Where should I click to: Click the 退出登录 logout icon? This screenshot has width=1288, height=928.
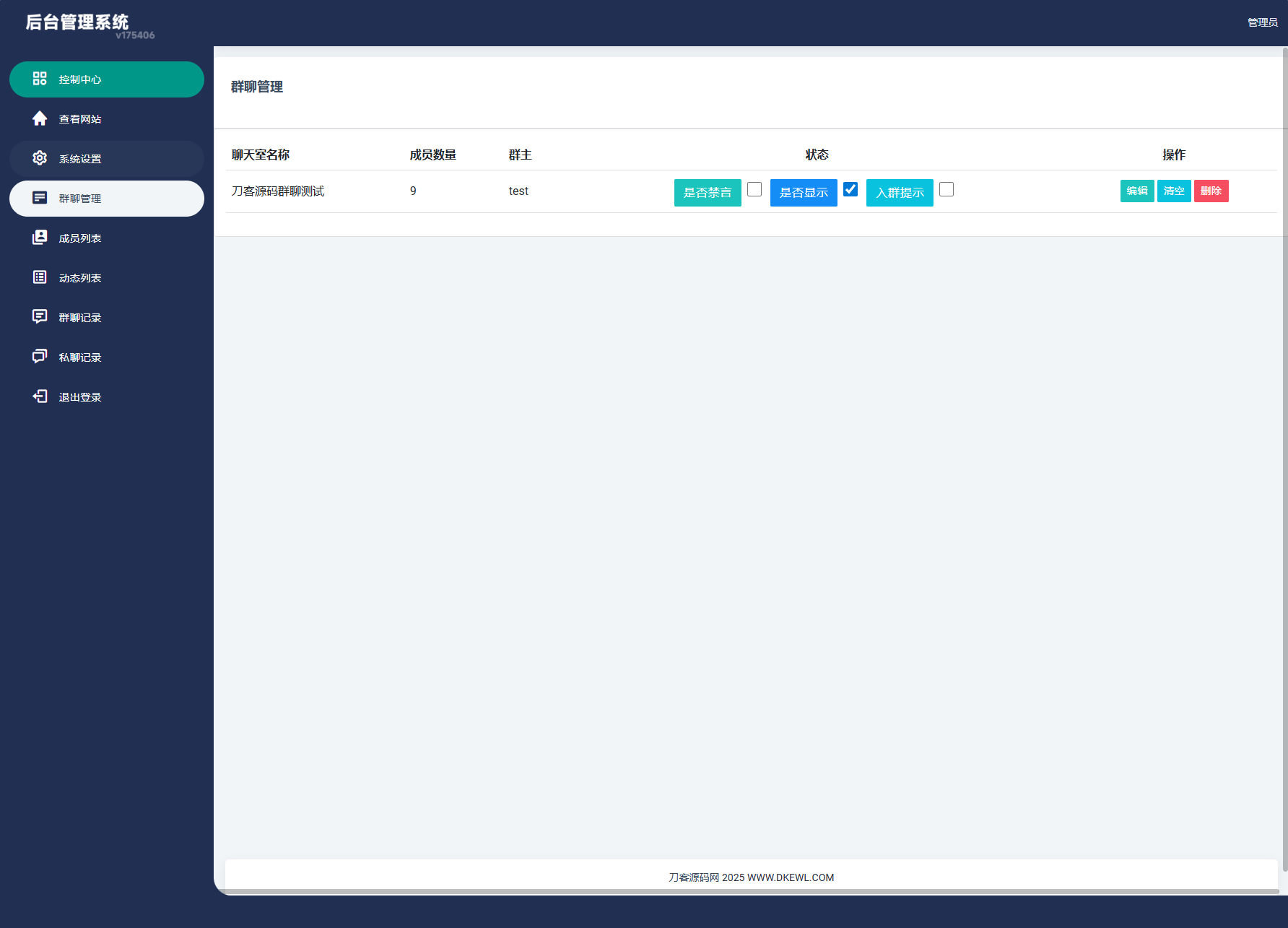tap(40, 396)
